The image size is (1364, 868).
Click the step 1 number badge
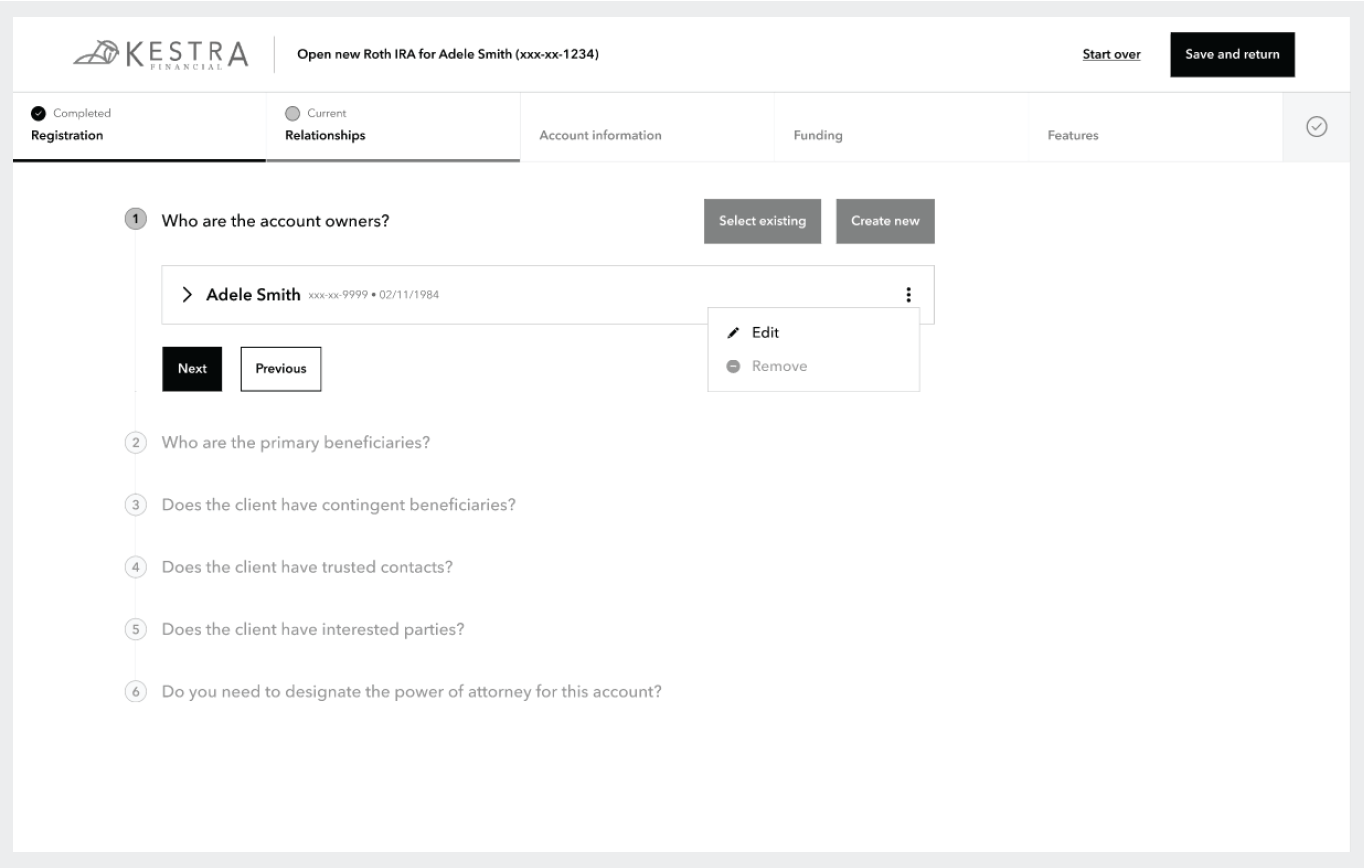134,220
